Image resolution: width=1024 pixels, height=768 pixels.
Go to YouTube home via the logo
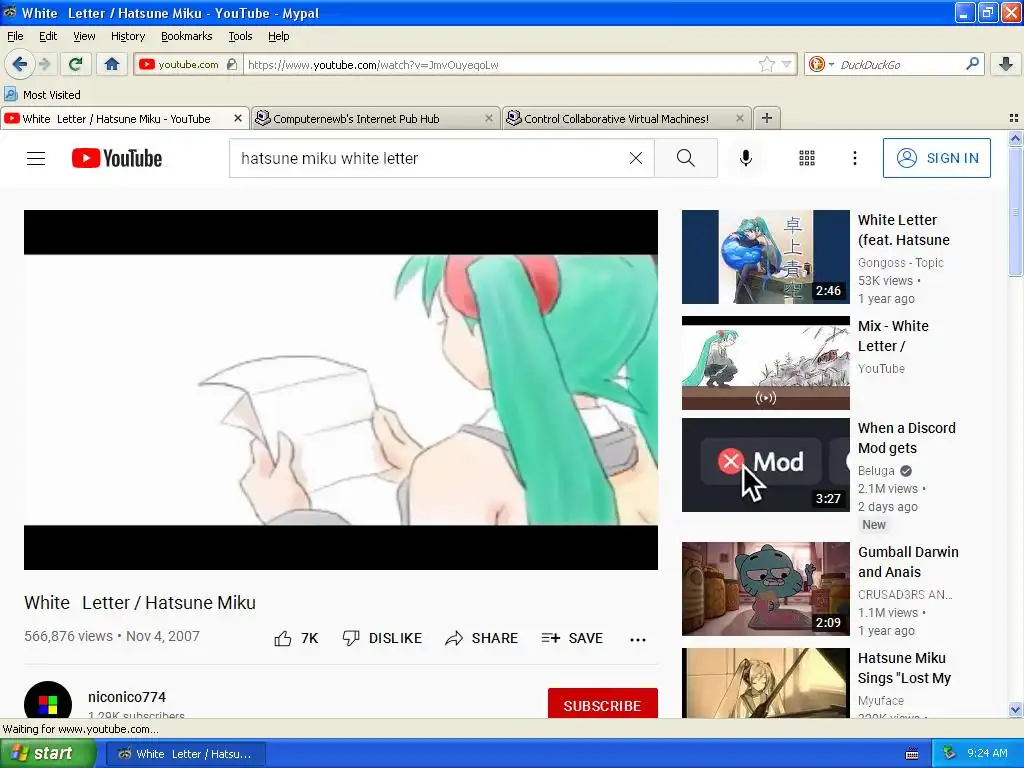point(117,158)
